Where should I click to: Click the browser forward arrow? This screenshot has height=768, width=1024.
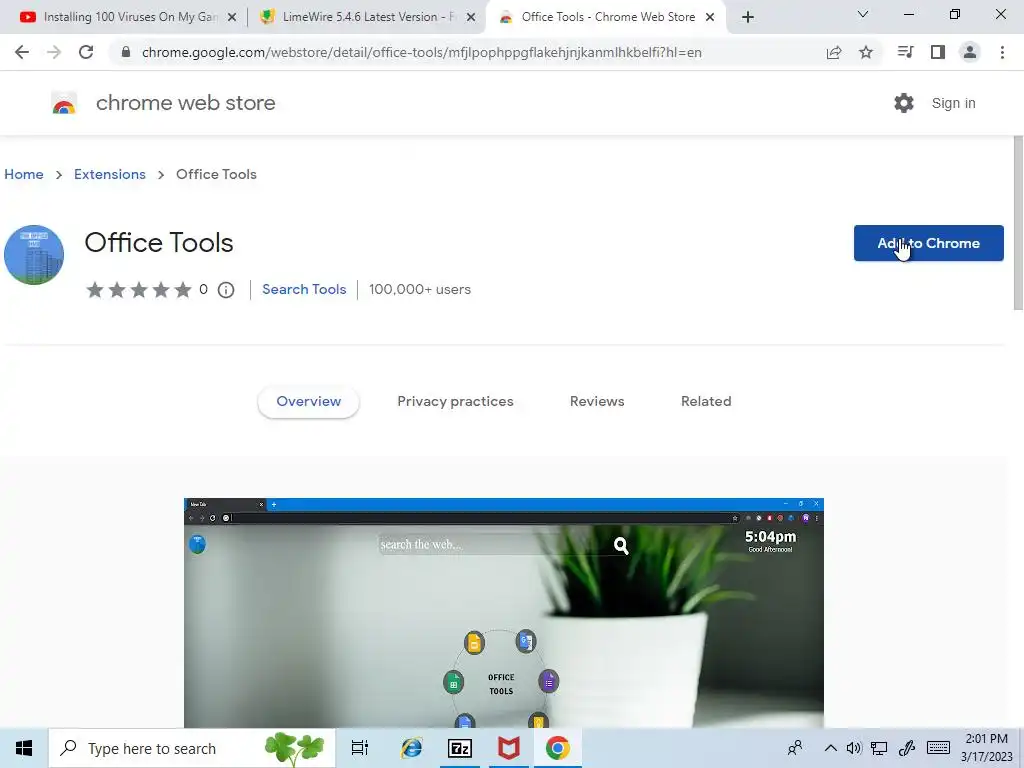click(x=54, y=52)
